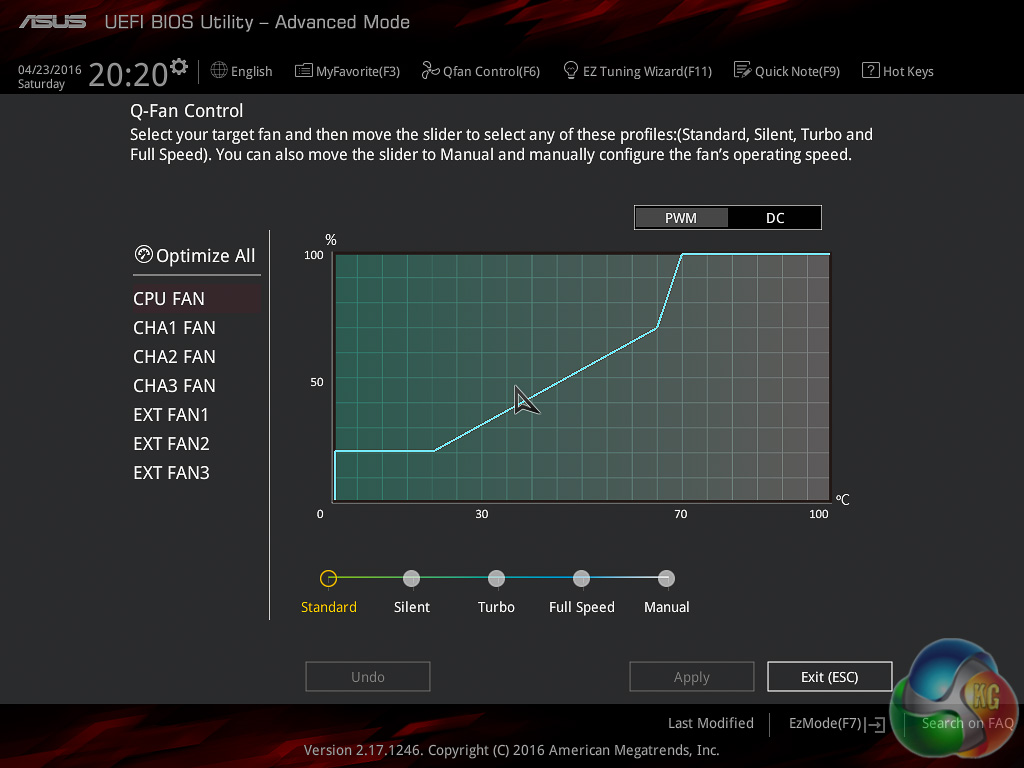1024x768 pixels.
Task: Select EXT FAN3 in the fan list
Action: coord(171,473)
